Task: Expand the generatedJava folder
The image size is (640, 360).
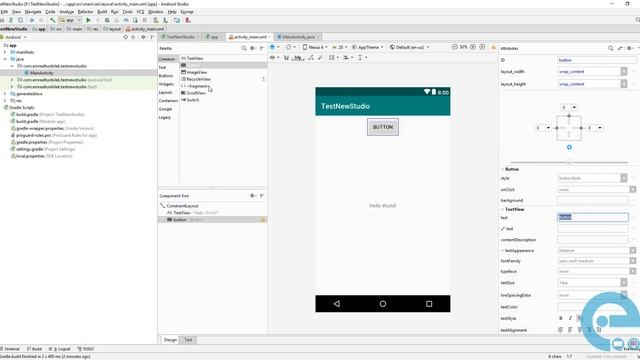Action: click(x=5, y=93)
